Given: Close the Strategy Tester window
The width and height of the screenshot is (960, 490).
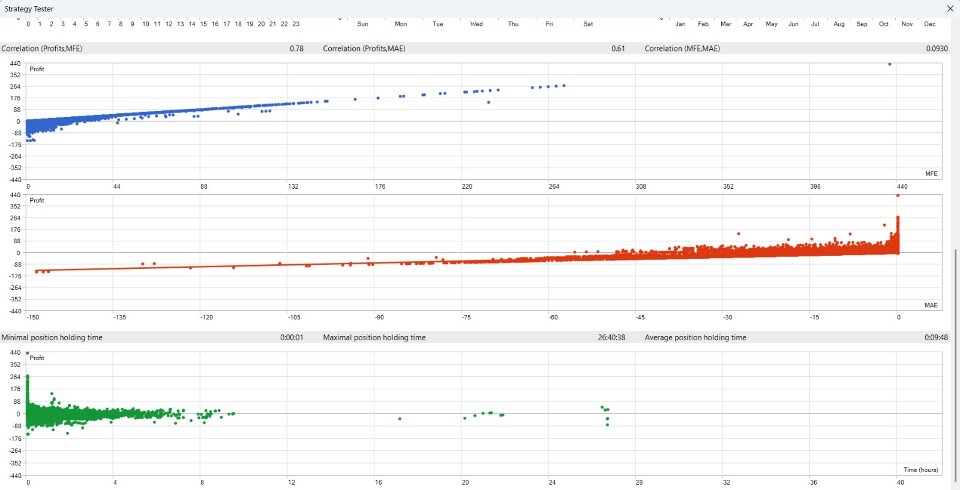Looking at the screenshot, I should 950,9.
